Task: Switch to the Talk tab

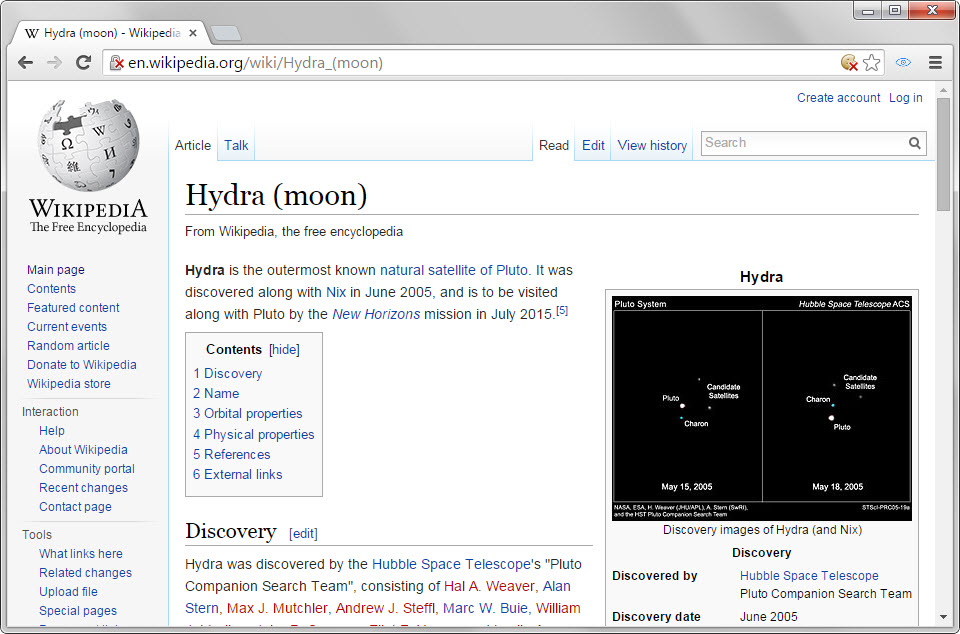Action: point(236,146)
